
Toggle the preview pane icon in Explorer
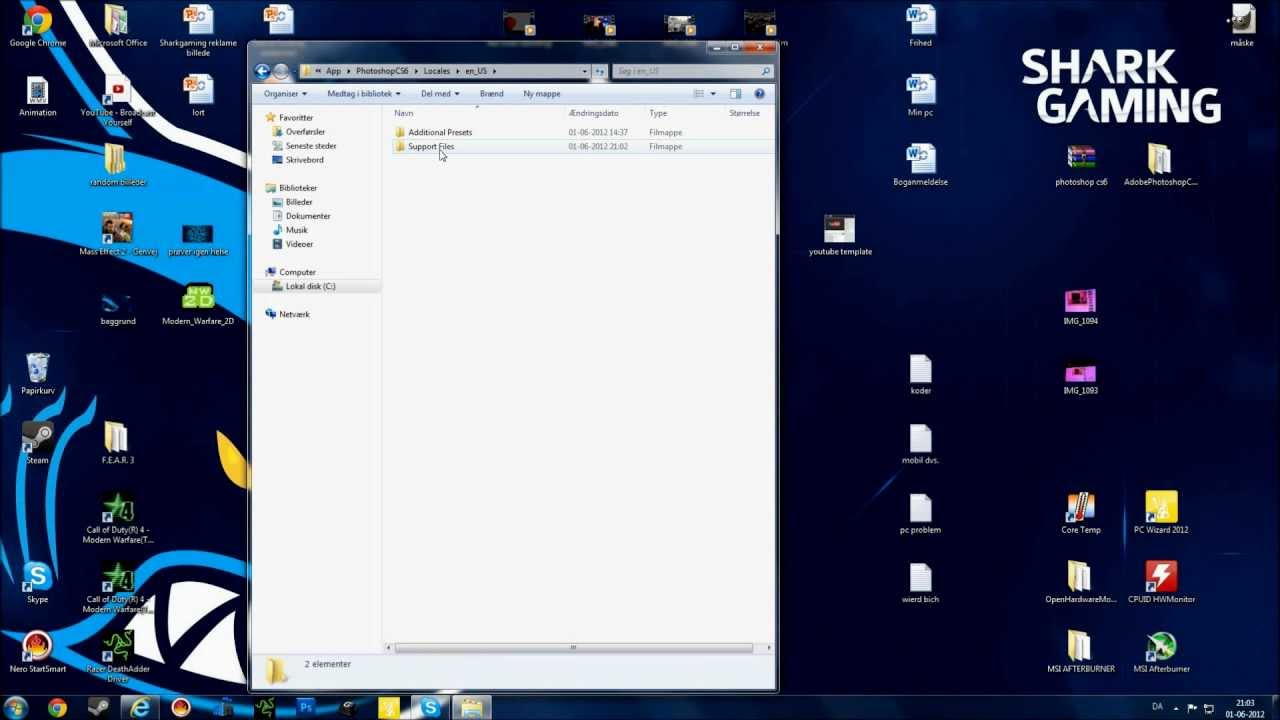[x=735, y=94]
